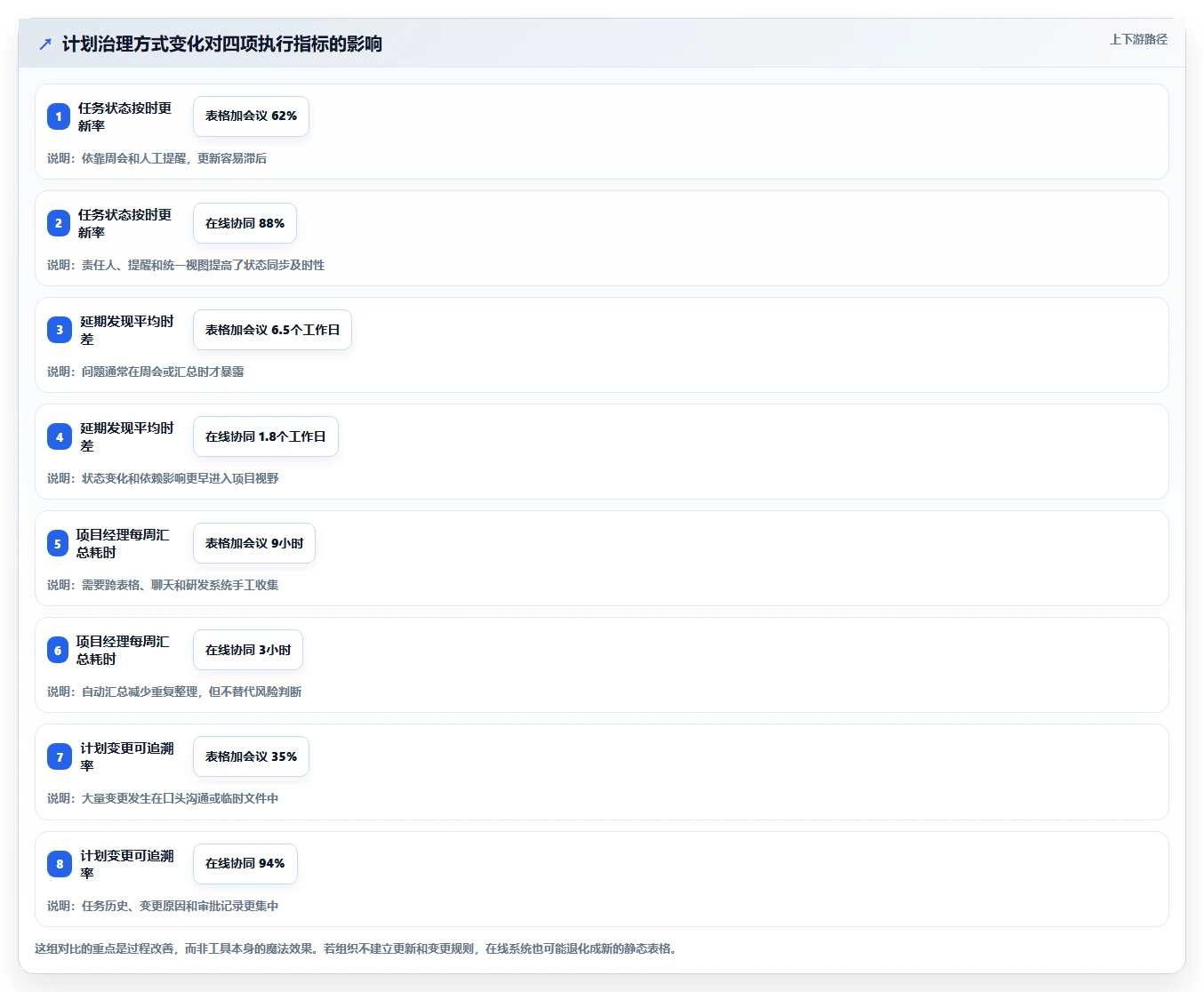Screen dimensions: 1204x992
Task: Click the 表格加会议 9小时 chip
Action: (x=253, y=543)
